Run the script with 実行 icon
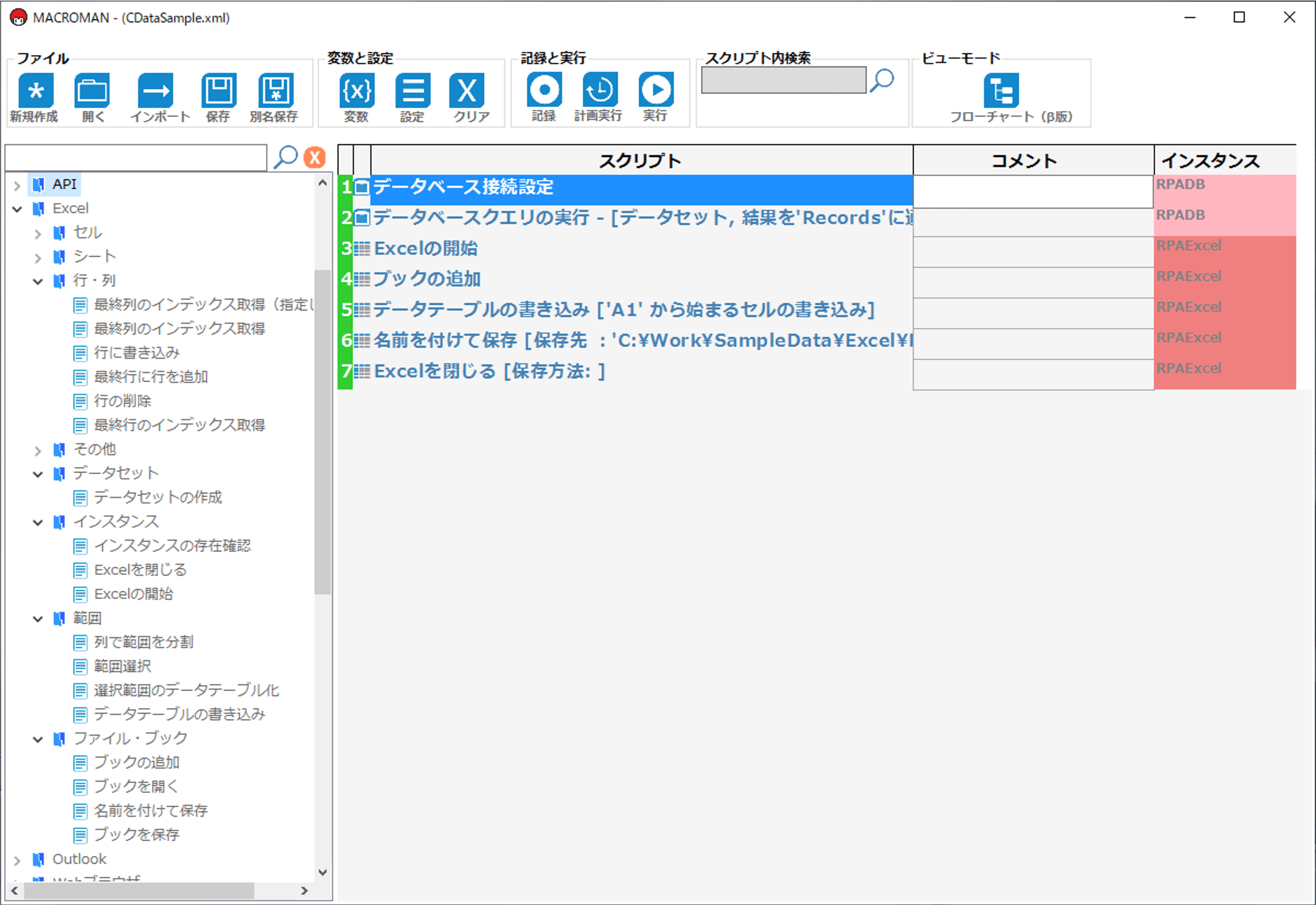The width and height of the screenshot is (1316, 905). pos(656,90)
